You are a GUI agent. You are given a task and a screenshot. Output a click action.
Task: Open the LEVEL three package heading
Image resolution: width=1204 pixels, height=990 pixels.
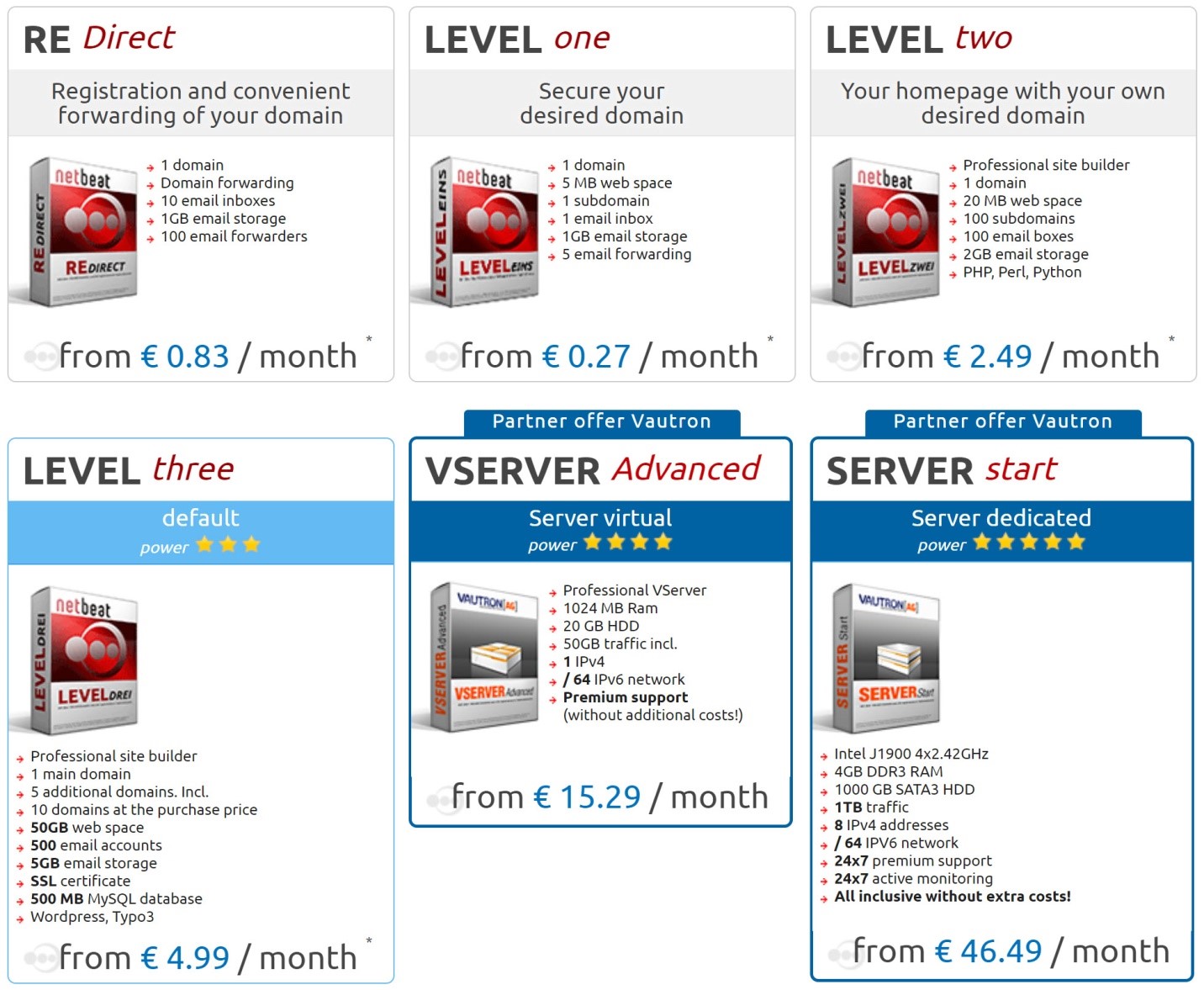coord(129,469)
